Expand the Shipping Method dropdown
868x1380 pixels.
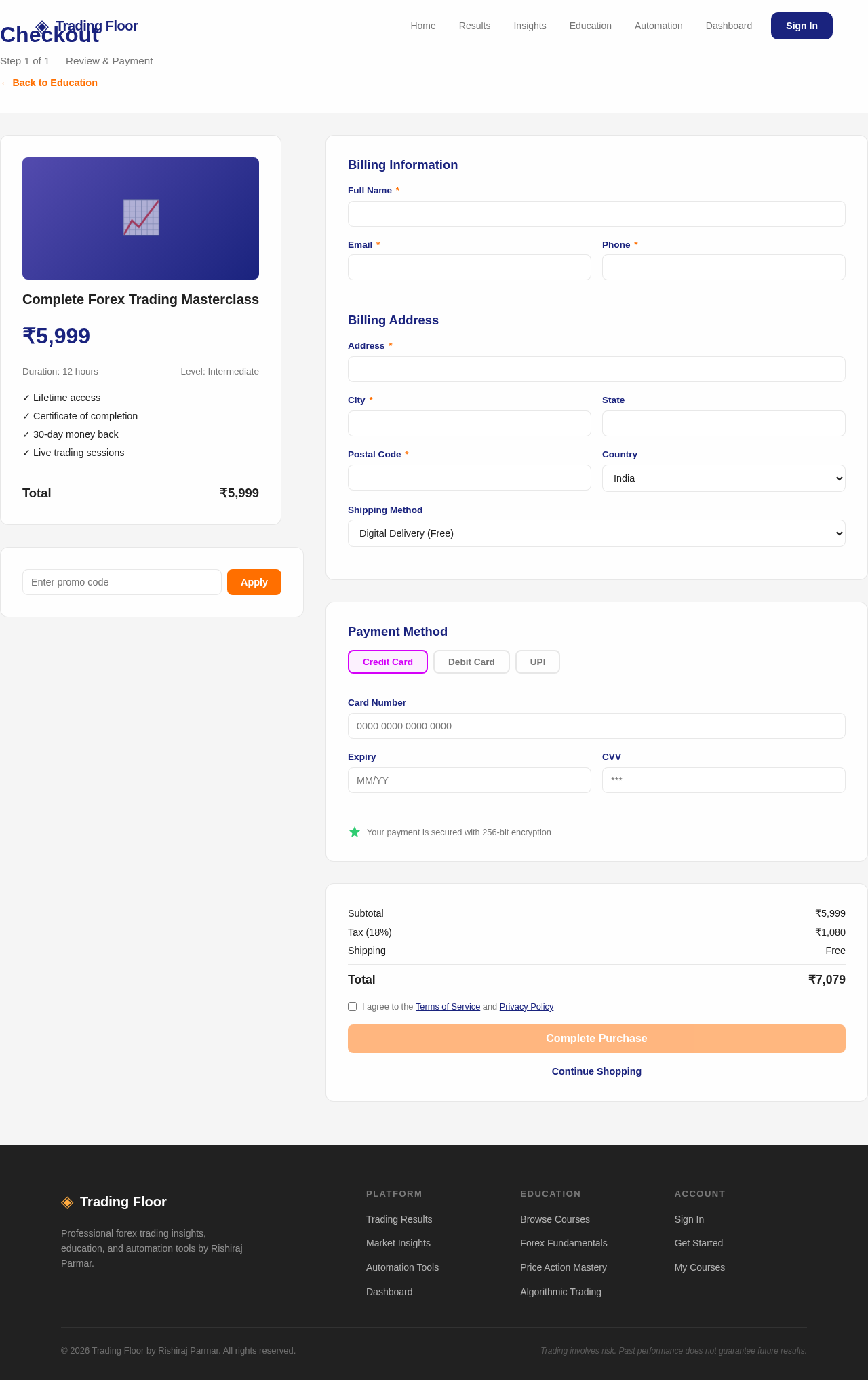(597, 533)
